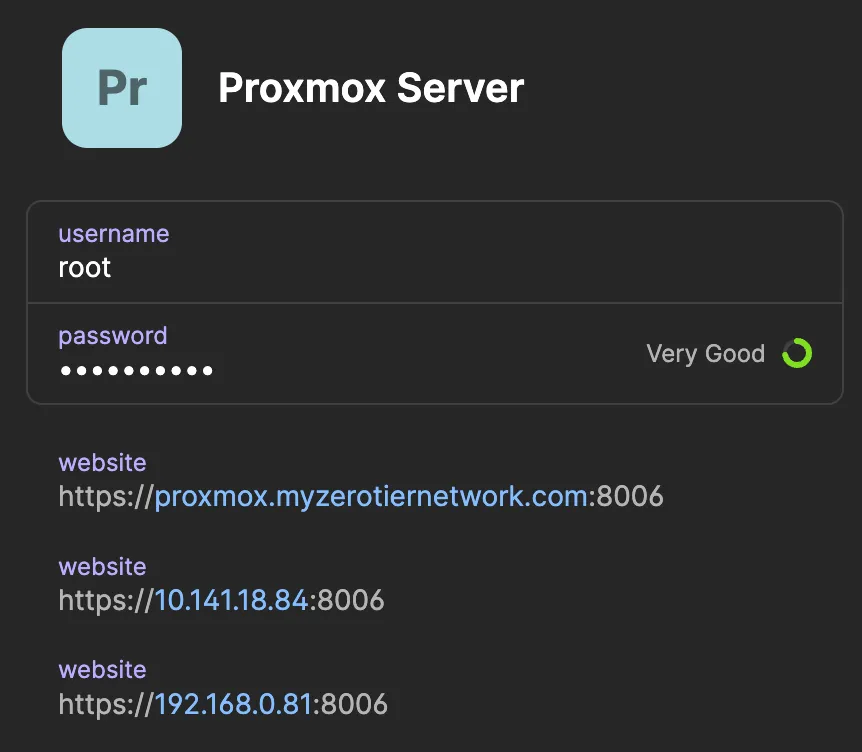
Task: Click the root username value
Action: (x=83, y=267)
